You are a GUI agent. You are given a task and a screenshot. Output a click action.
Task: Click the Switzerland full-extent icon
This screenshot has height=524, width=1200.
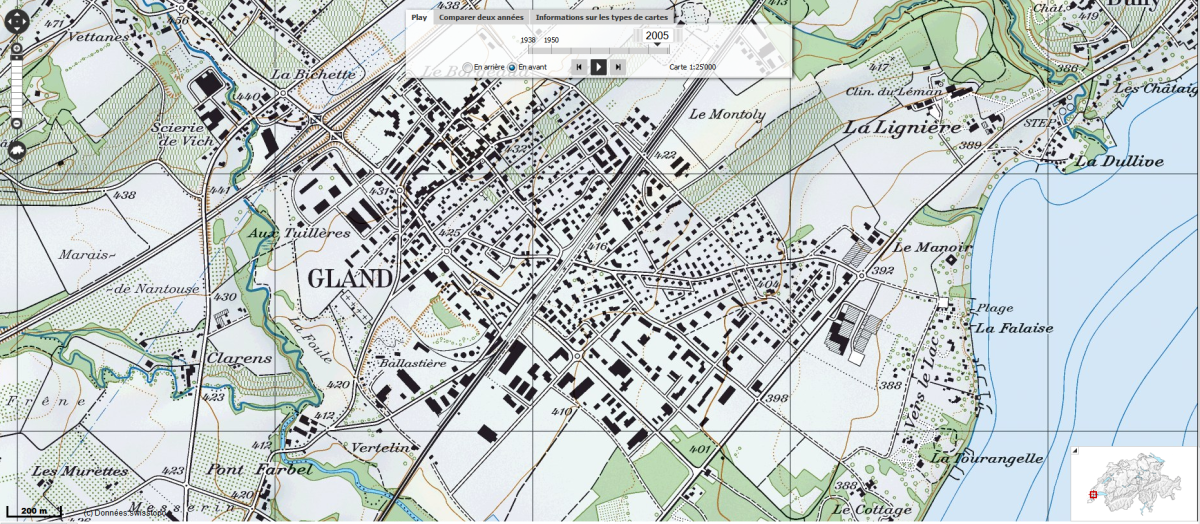pyautogui.click(x=17, y=150)
